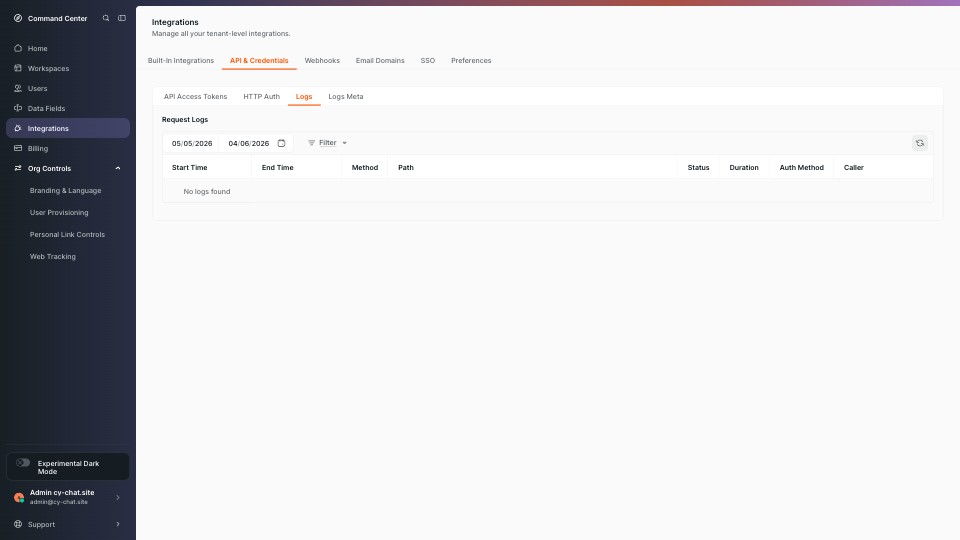The image size is (960, 540).
Task: Open the Data Fields page
Action: point(46,108)
